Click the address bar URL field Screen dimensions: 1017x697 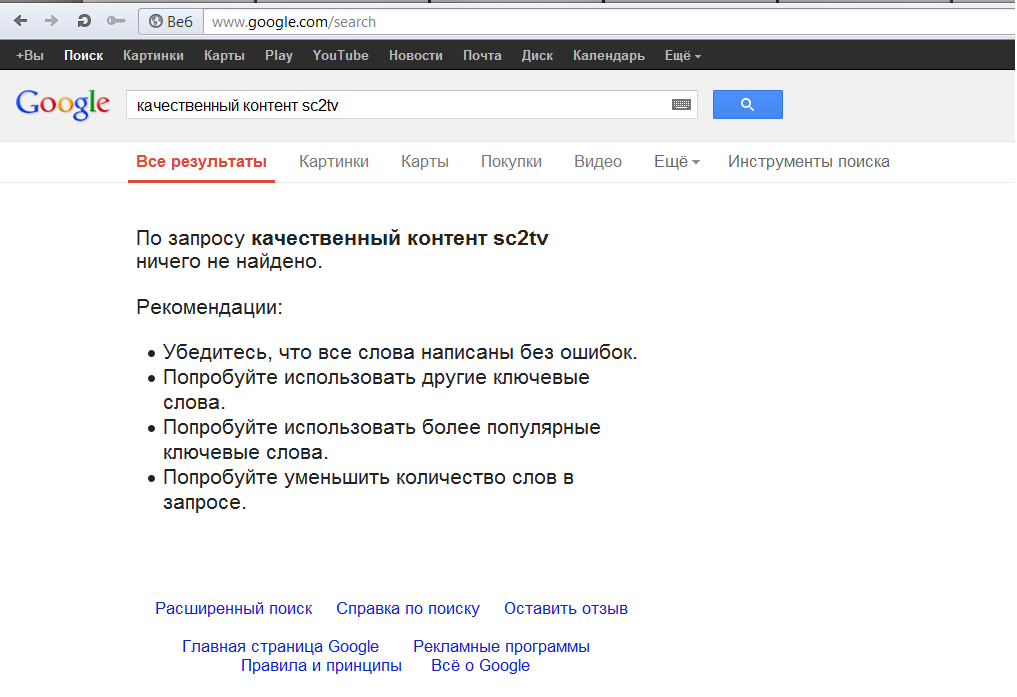point(610,21)
